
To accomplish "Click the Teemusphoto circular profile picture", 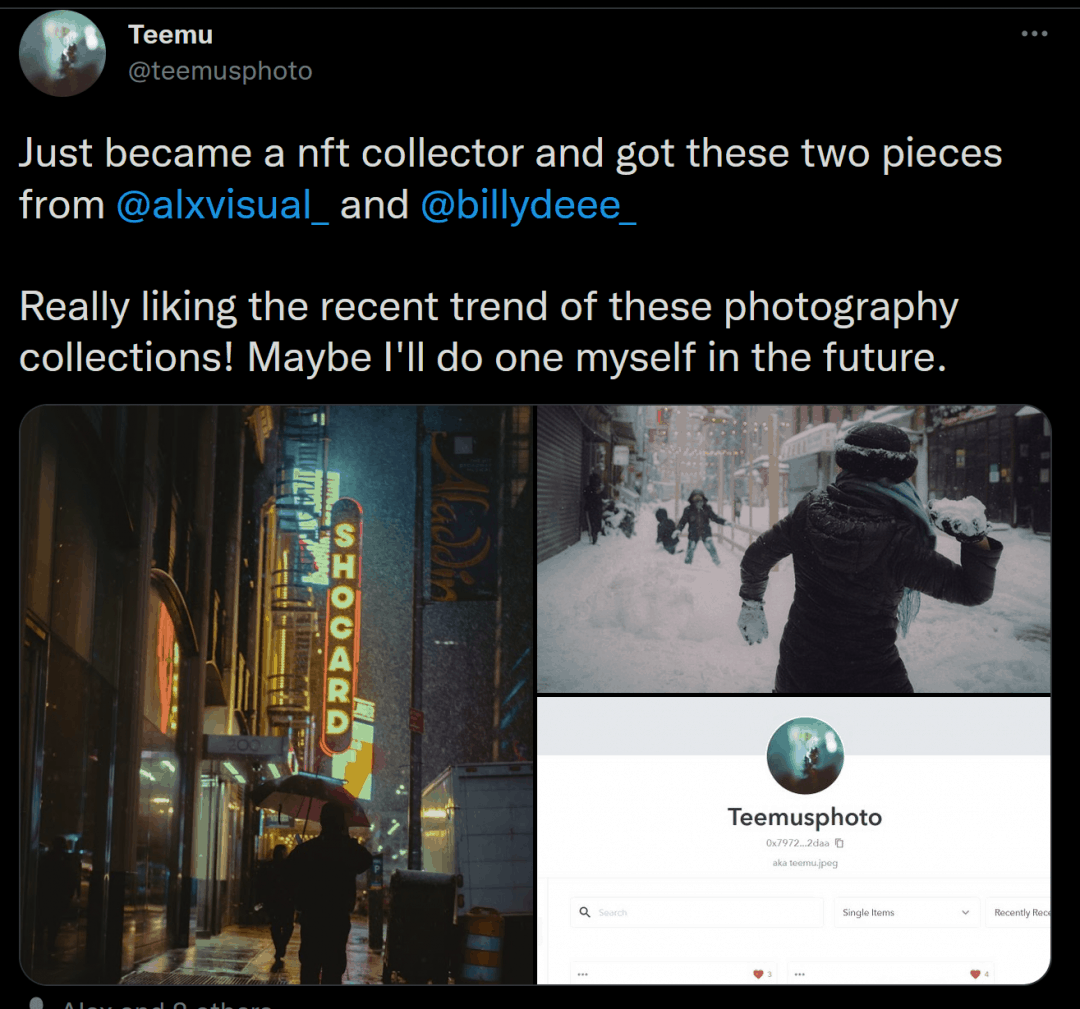I will coord(805,756).
